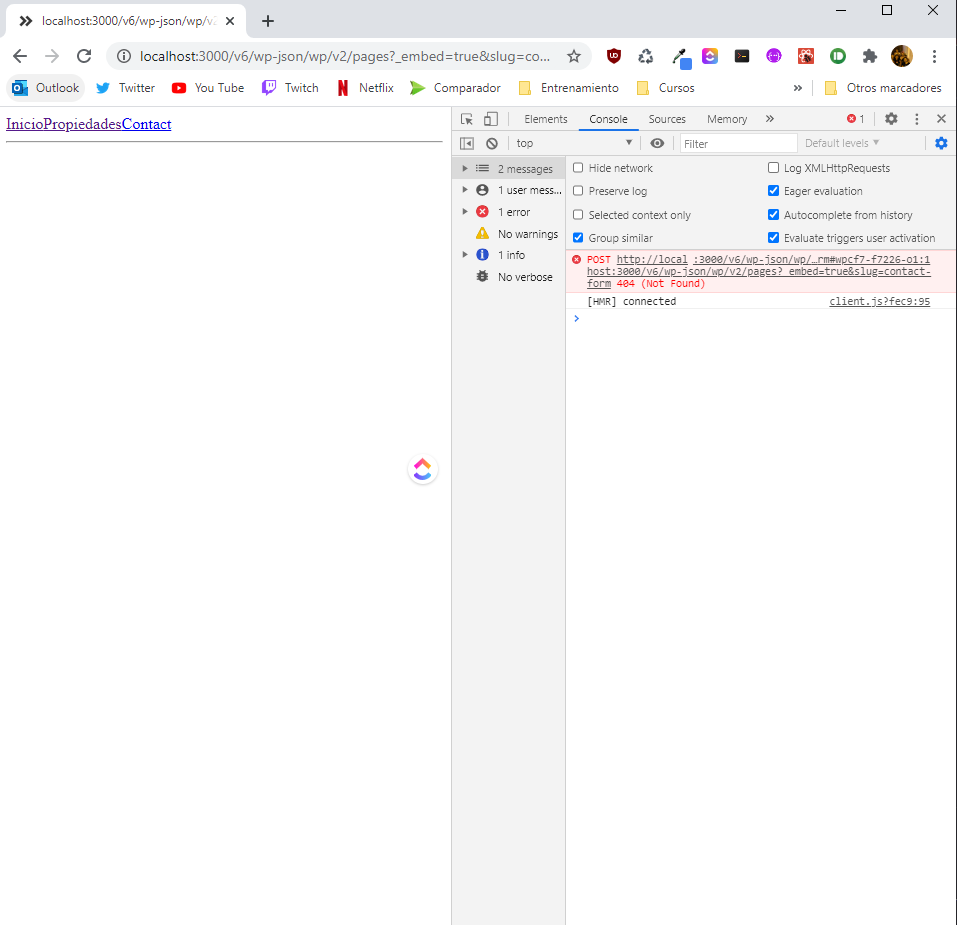
Task: Click the blue console settings gear
Action: pyautogui.click(x=941, y=143)
